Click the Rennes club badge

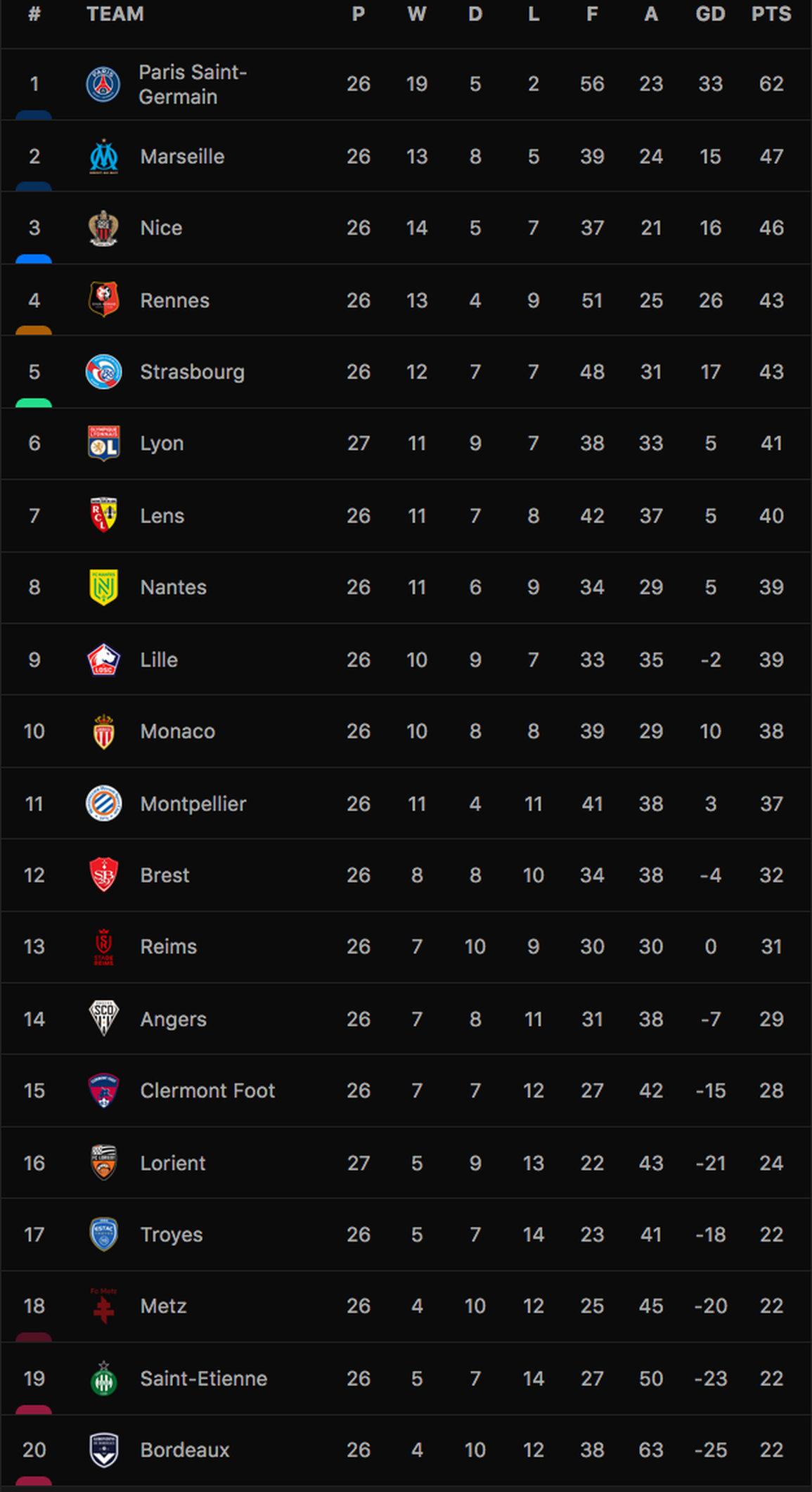(103, 300)
